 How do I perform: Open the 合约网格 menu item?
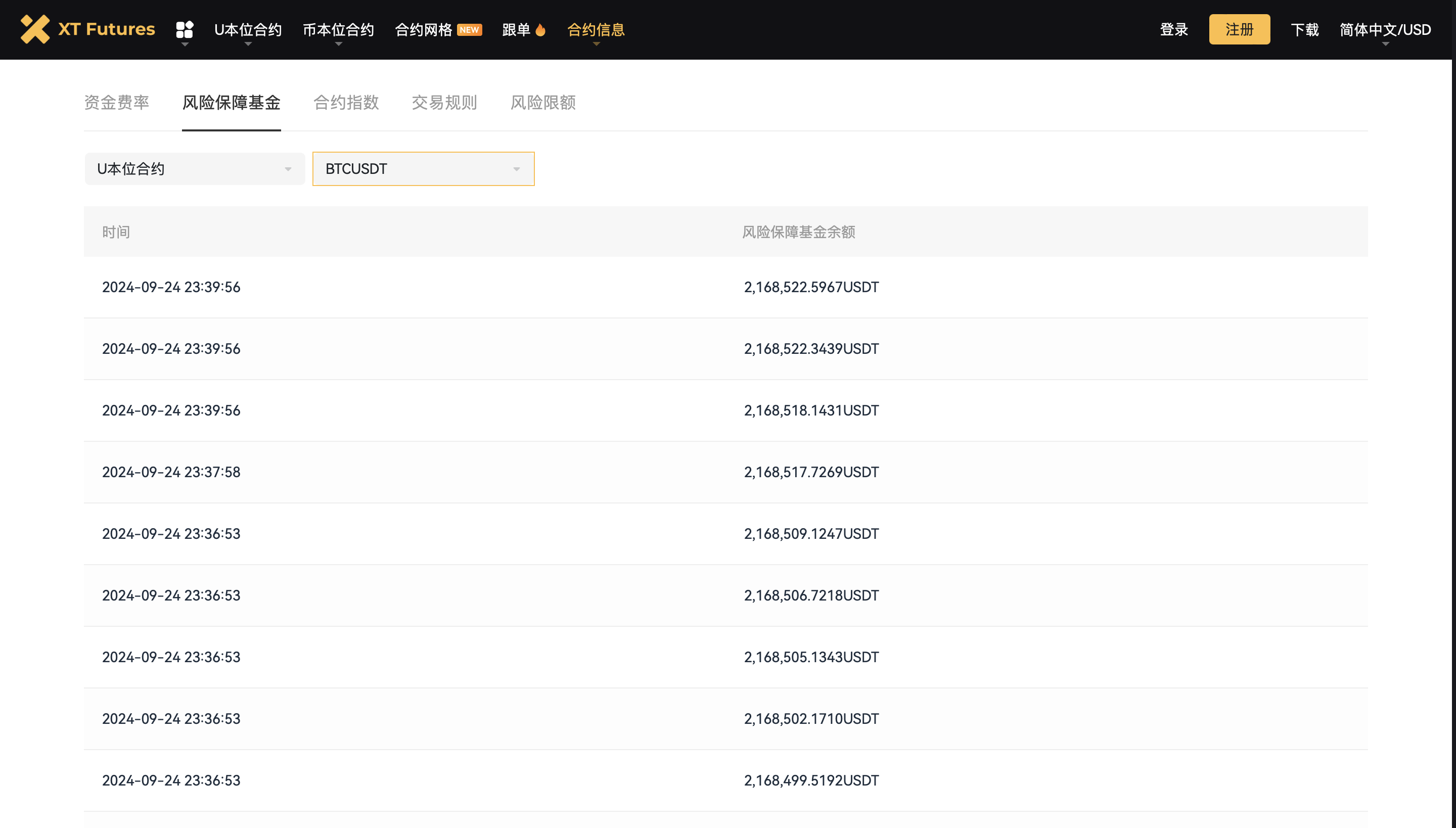point(423,29)
